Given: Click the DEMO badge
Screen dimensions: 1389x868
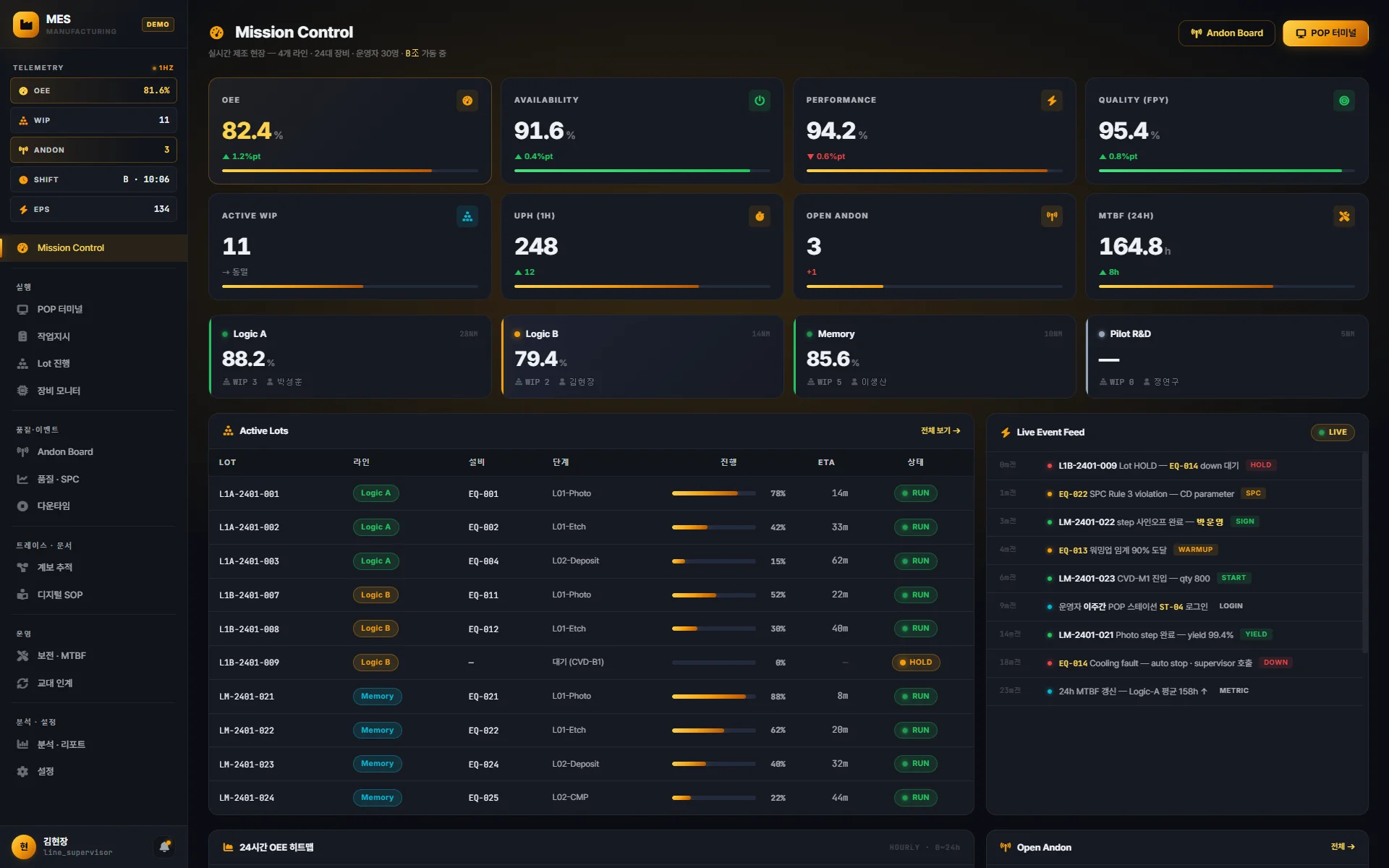Looking at the screenshot, I should point(158,25).
